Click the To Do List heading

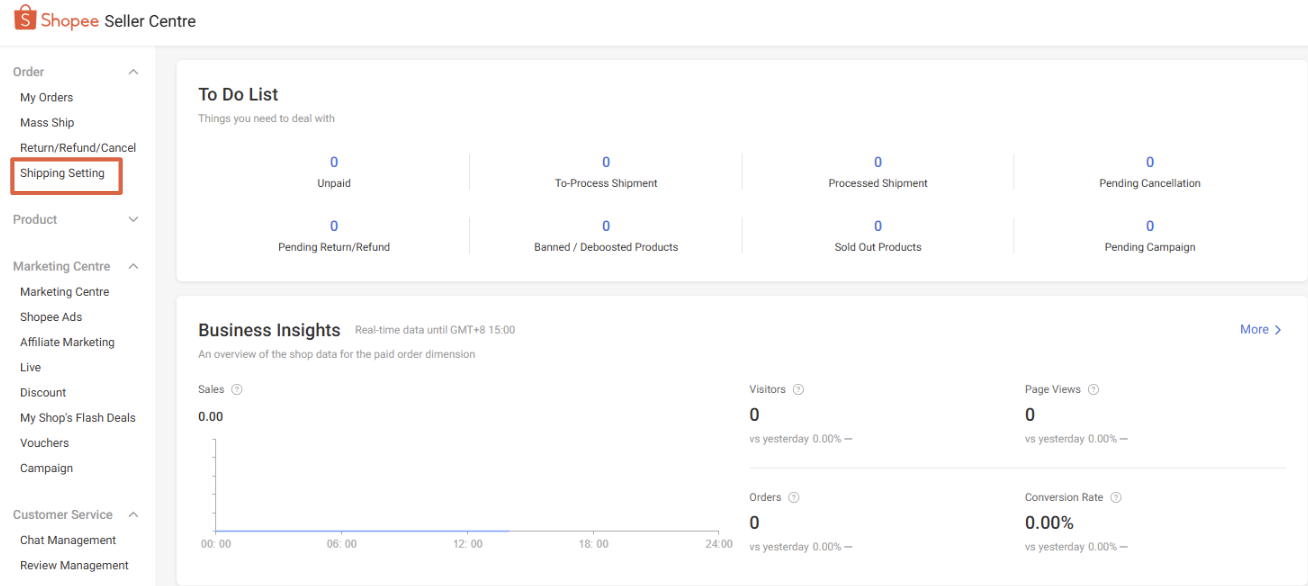tap(238, 95)
